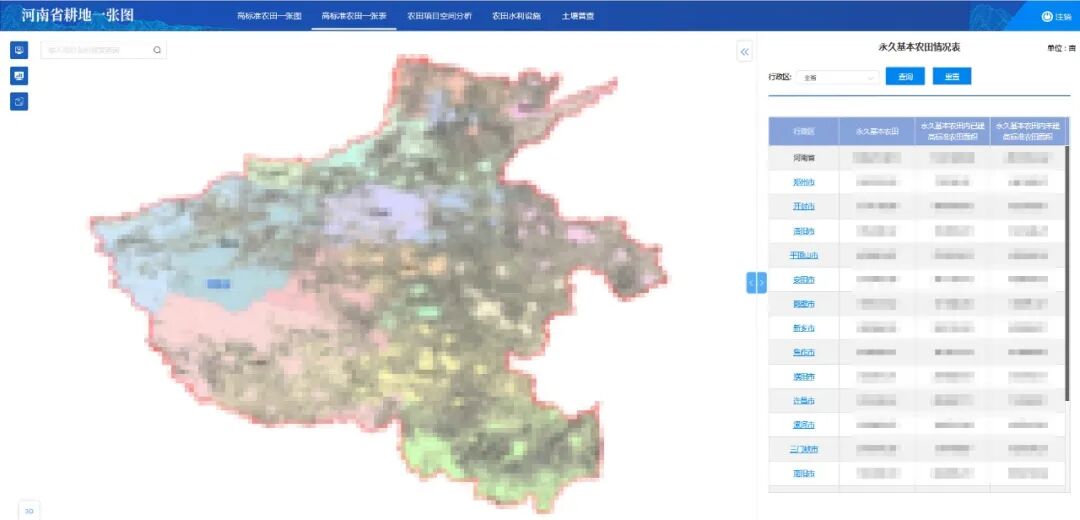Open the 开封市 link in table
This screenshot has height=520, width=1080.
click(804, 207)
